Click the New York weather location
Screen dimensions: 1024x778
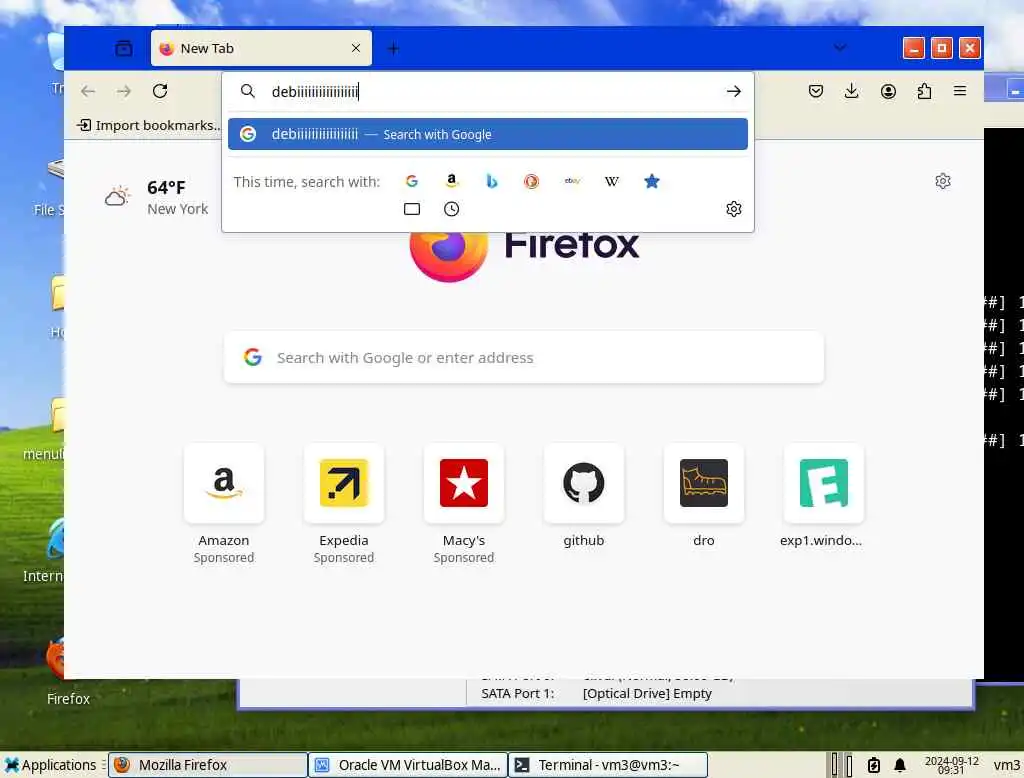[x=178, y=209]
